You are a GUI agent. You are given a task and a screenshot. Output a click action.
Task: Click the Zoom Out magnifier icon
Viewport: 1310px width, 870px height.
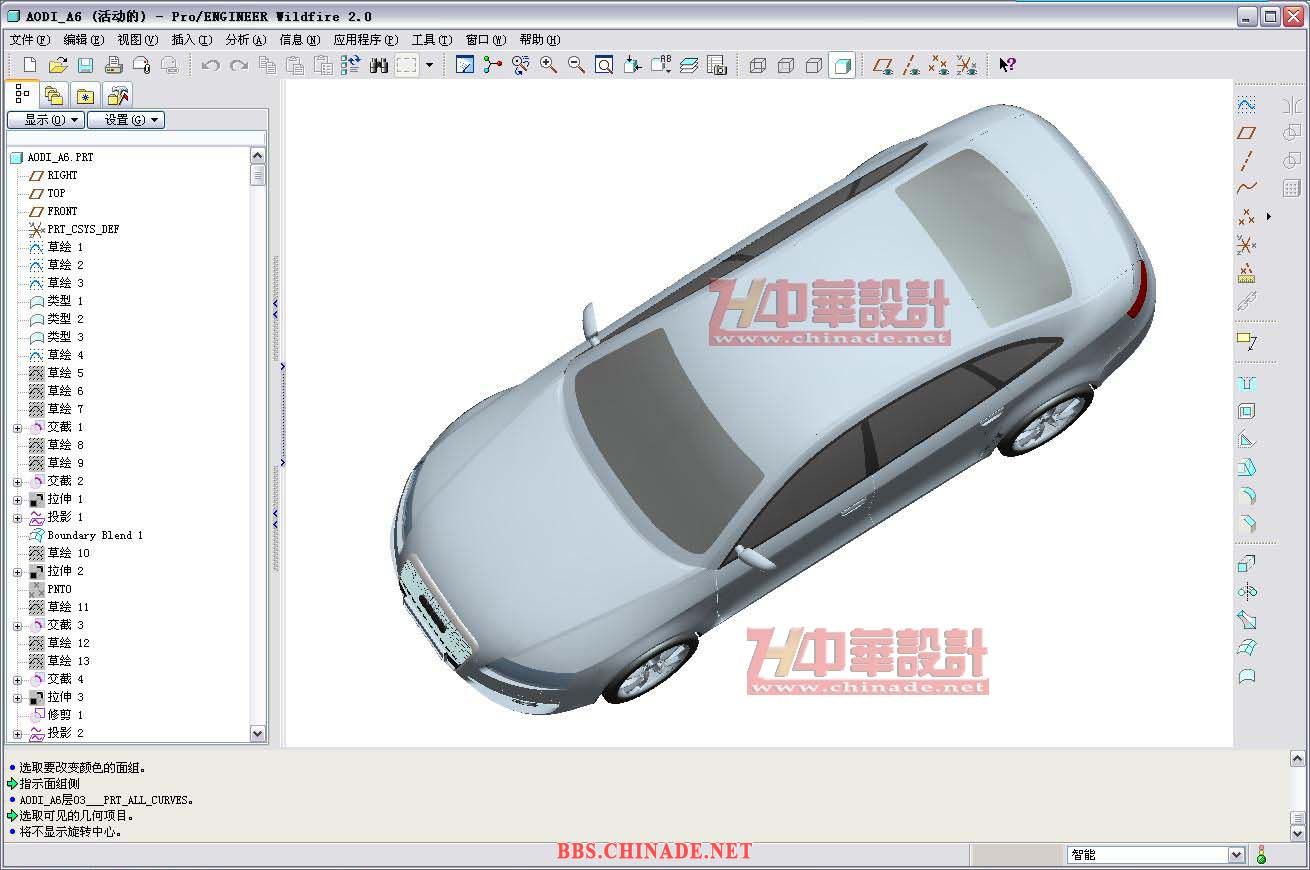(x=576, y=65)
